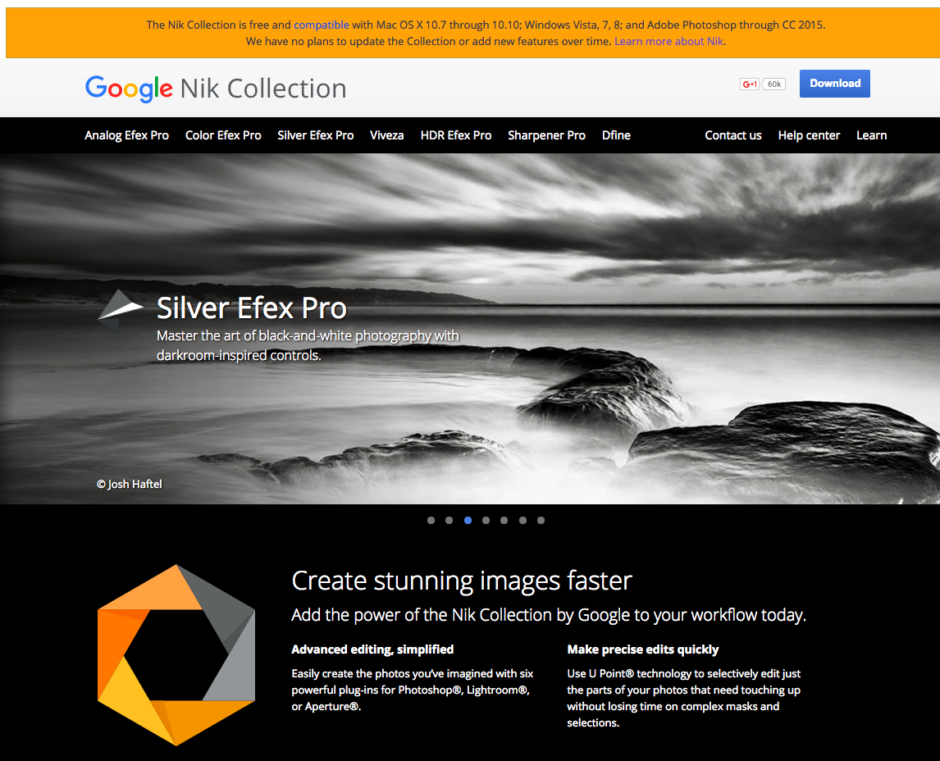The image size is (940, 761).
Task: Click the Google logo in the header
Action: coord(128,89)
